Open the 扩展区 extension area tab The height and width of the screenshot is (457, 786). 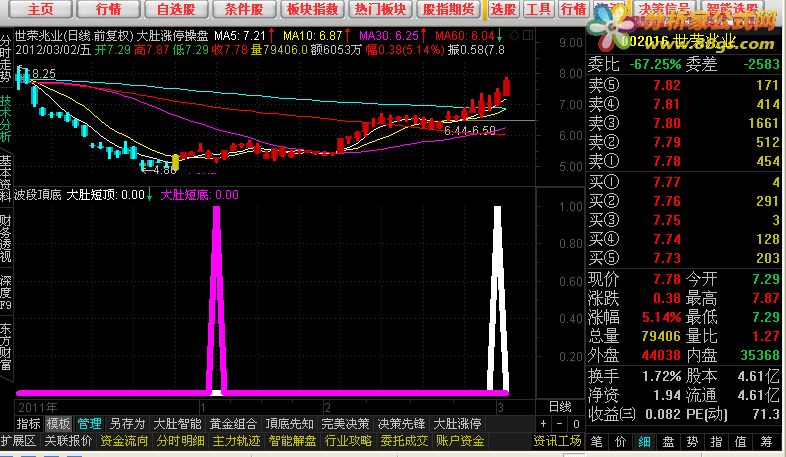point(18,441)
